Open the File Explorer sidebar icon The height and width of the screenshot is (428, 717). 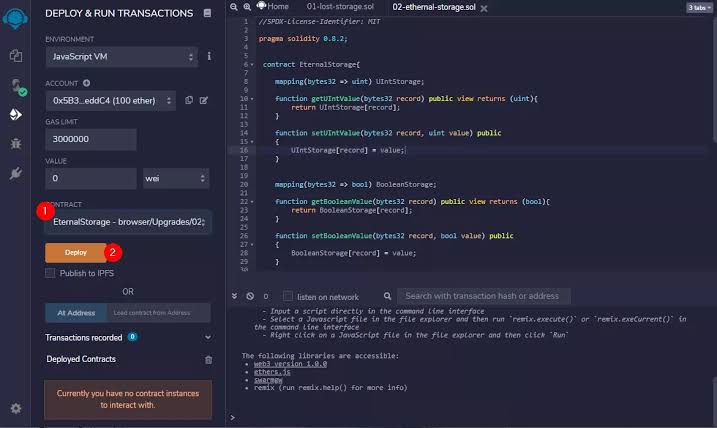coord(16,56)
